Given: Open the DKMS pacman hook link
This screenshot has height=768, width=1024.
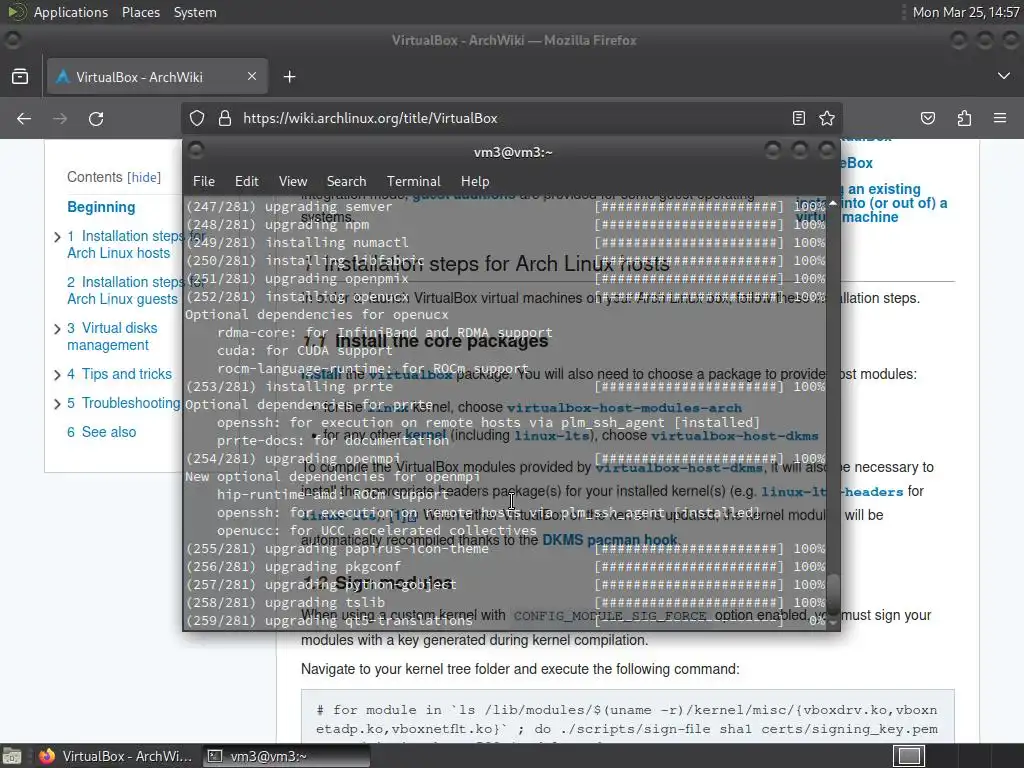Looking at the screenshot, I should click(609, 540).
